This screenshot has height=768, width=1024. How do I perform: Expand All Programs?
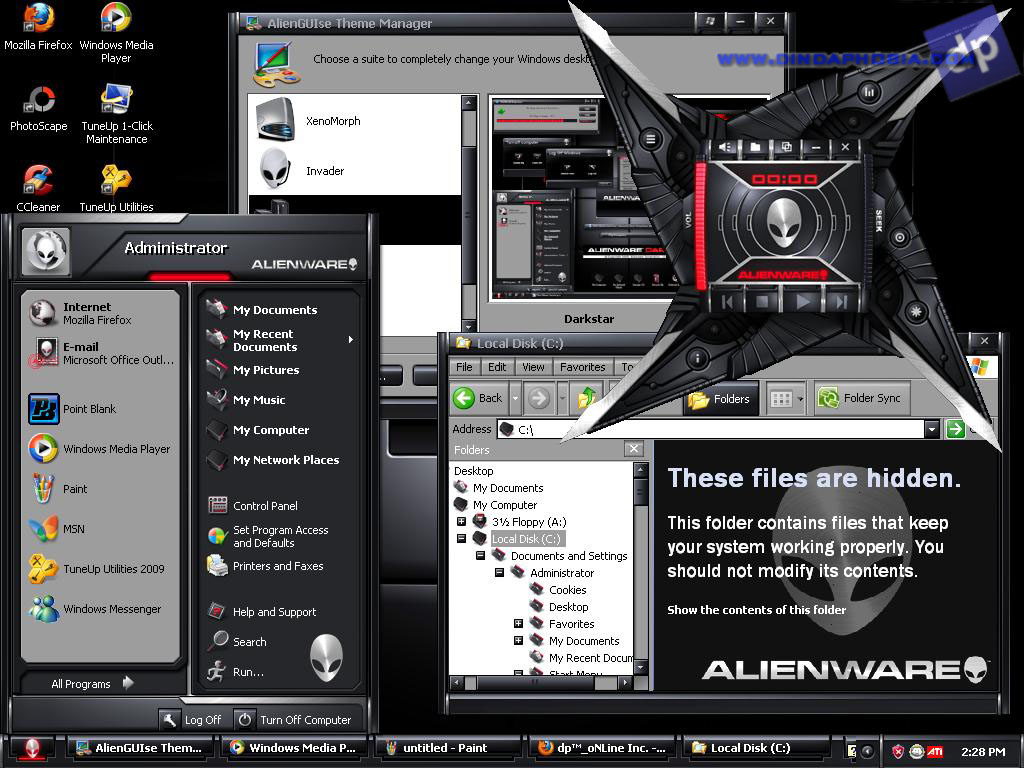coord(91,684)
